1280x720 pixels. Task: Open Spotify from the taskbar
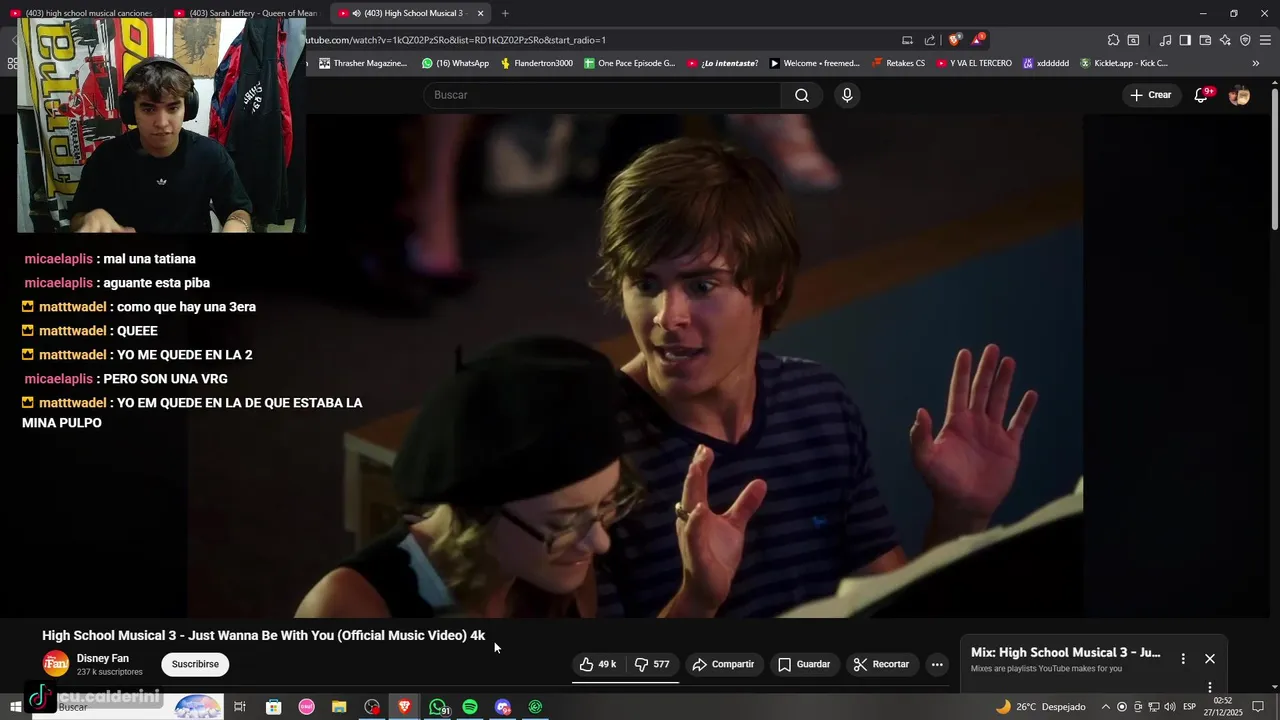tap(470, 707)
